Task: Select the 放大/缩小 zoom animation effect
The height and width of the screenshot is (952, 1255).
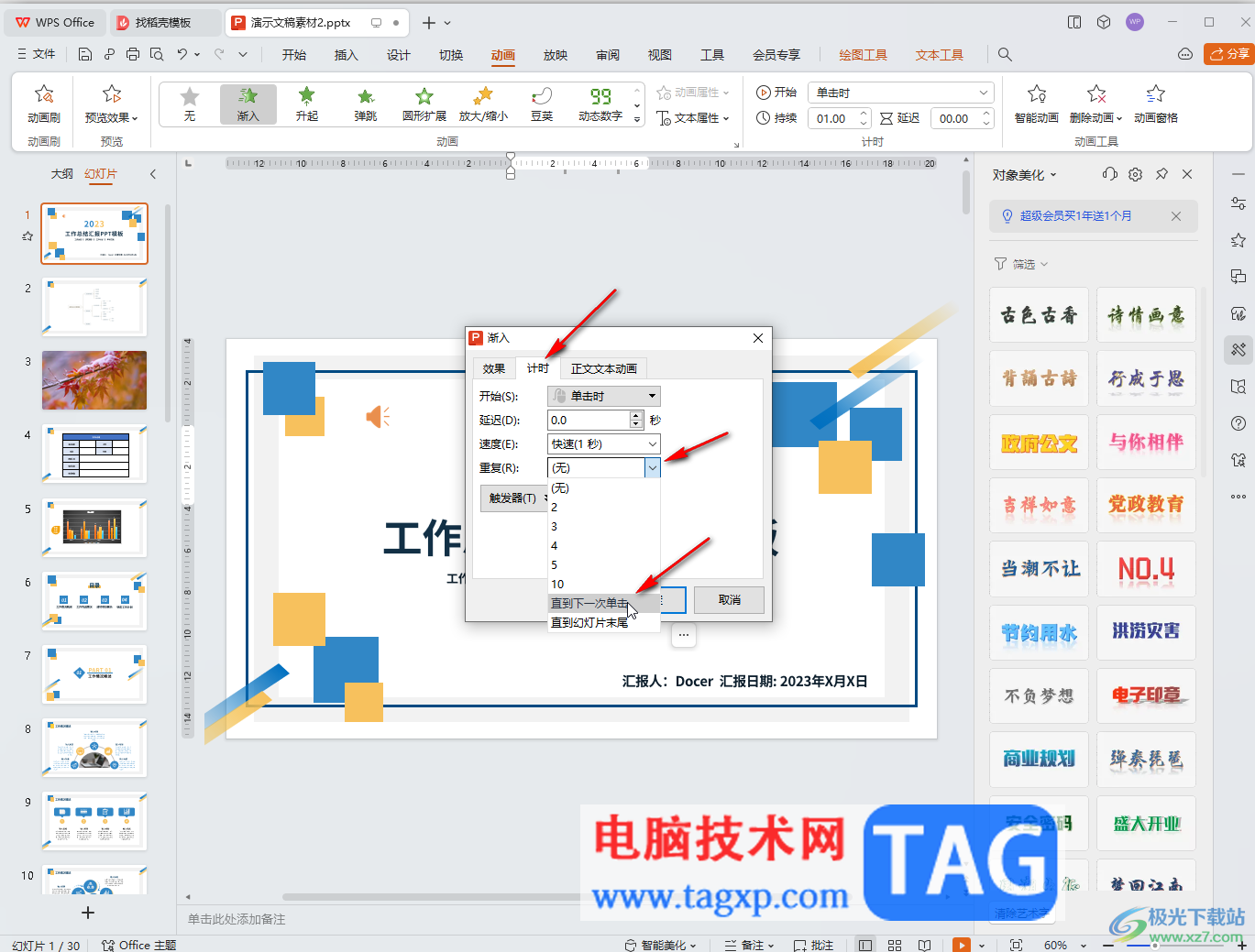Action: (x=483, y=104)
